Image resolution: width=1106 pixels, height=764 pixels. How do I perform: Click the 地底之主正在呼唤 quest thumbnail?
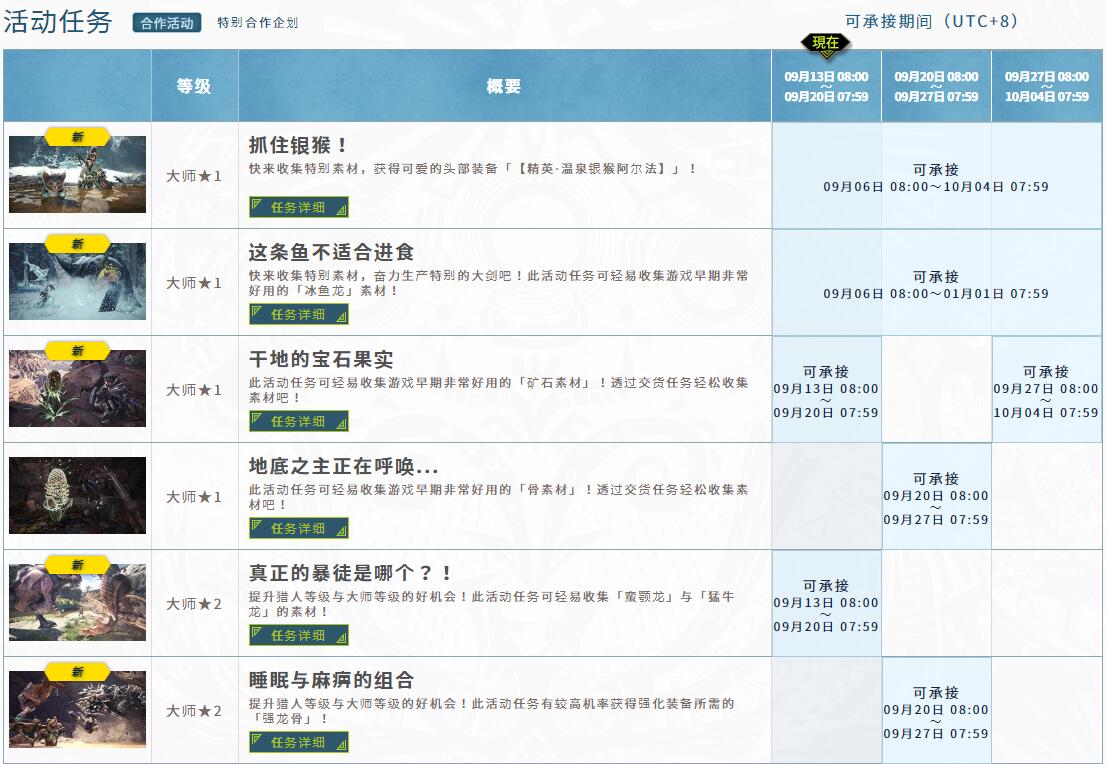[77, 496]
